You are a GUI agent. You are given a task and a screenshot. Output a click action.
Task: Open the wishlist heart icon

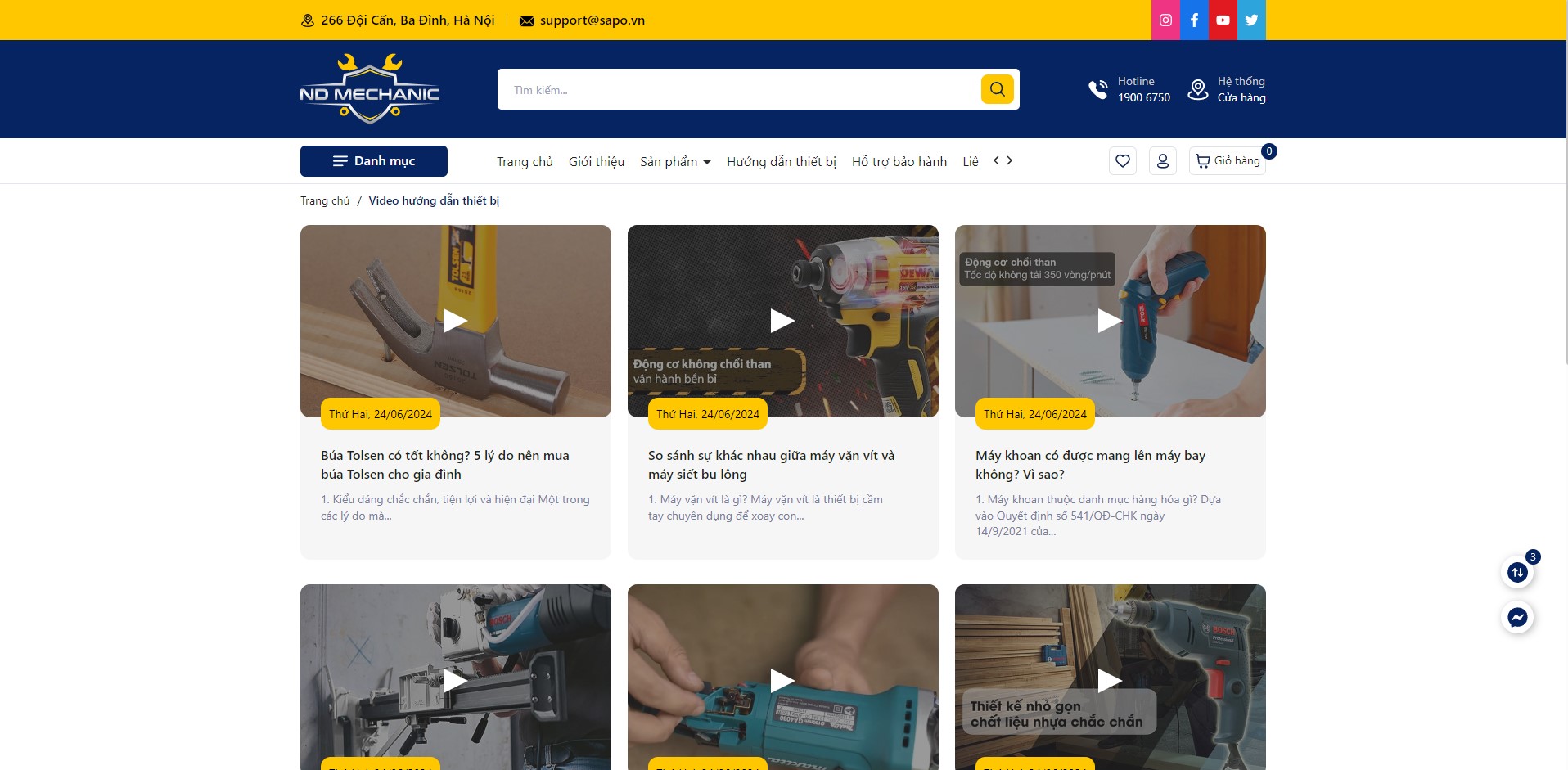click(x=1123, y=161)
